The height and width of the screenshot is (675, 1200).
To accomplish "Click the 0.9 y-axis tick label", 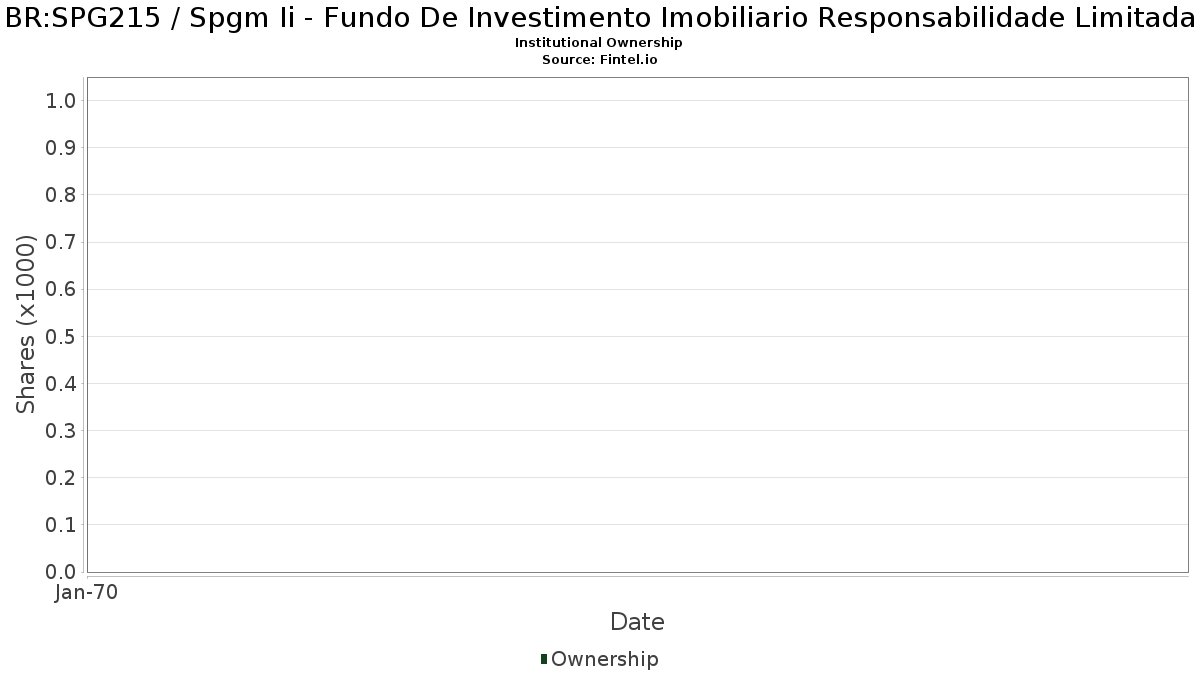I will pyautogui.click(x=61, y=148).
